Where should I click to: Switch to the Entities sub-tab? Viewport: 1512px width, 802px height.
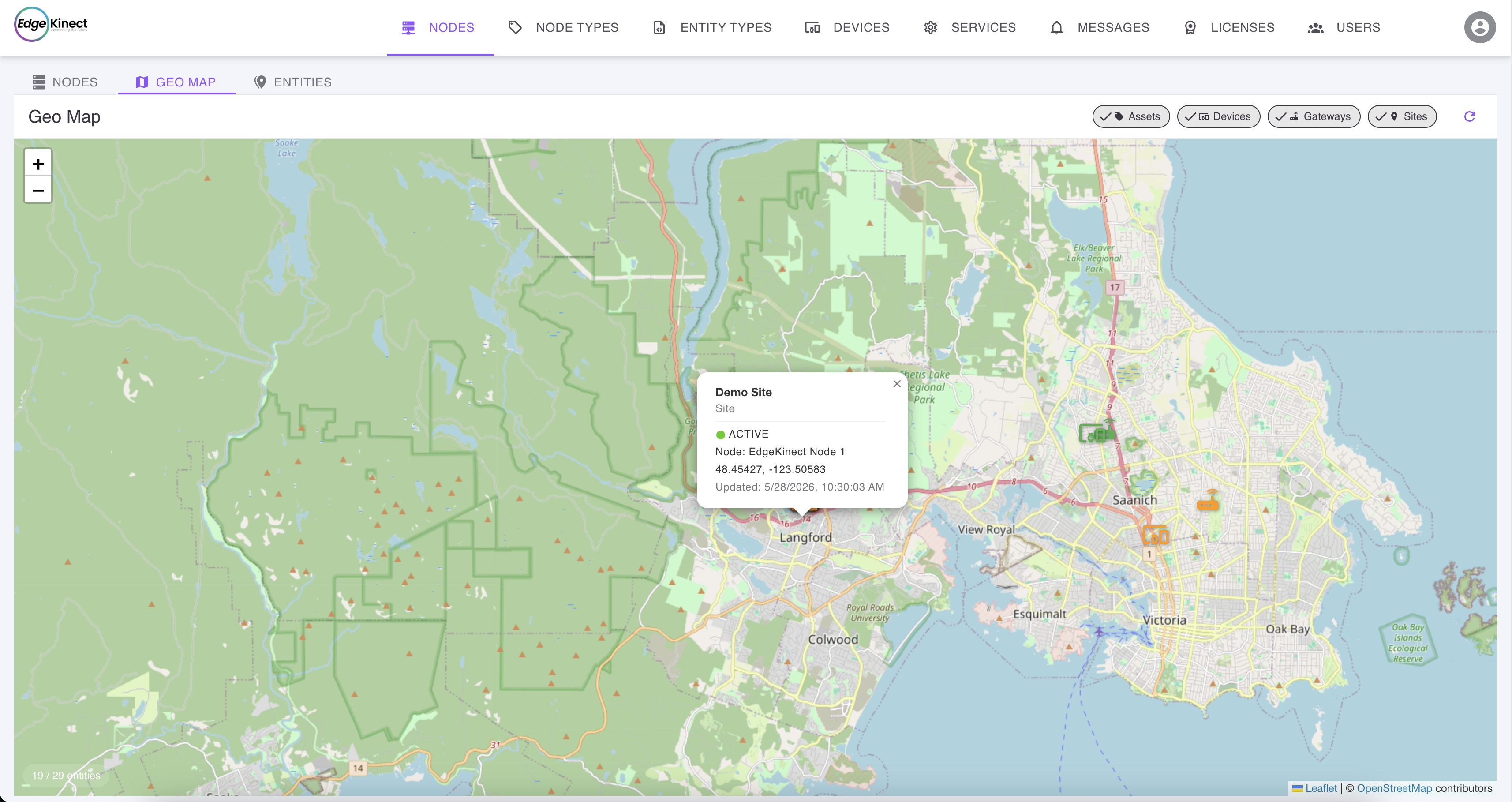click(x=292, y=82)
